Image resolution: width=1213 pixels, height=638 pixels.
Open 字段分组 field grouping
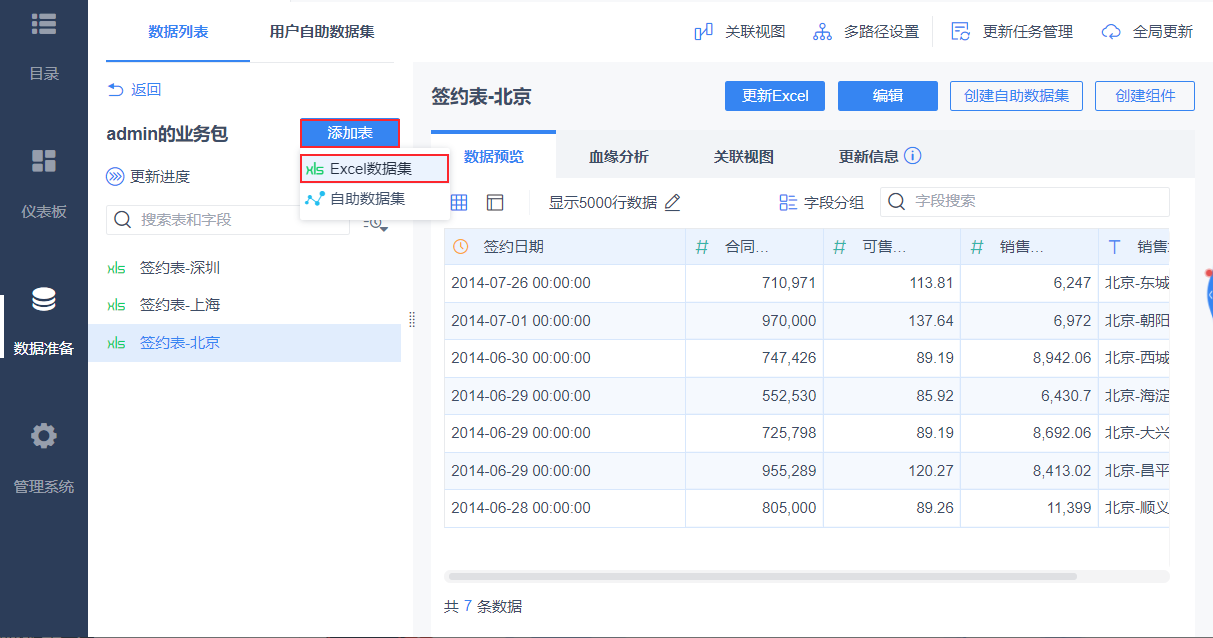click(821, 202)
